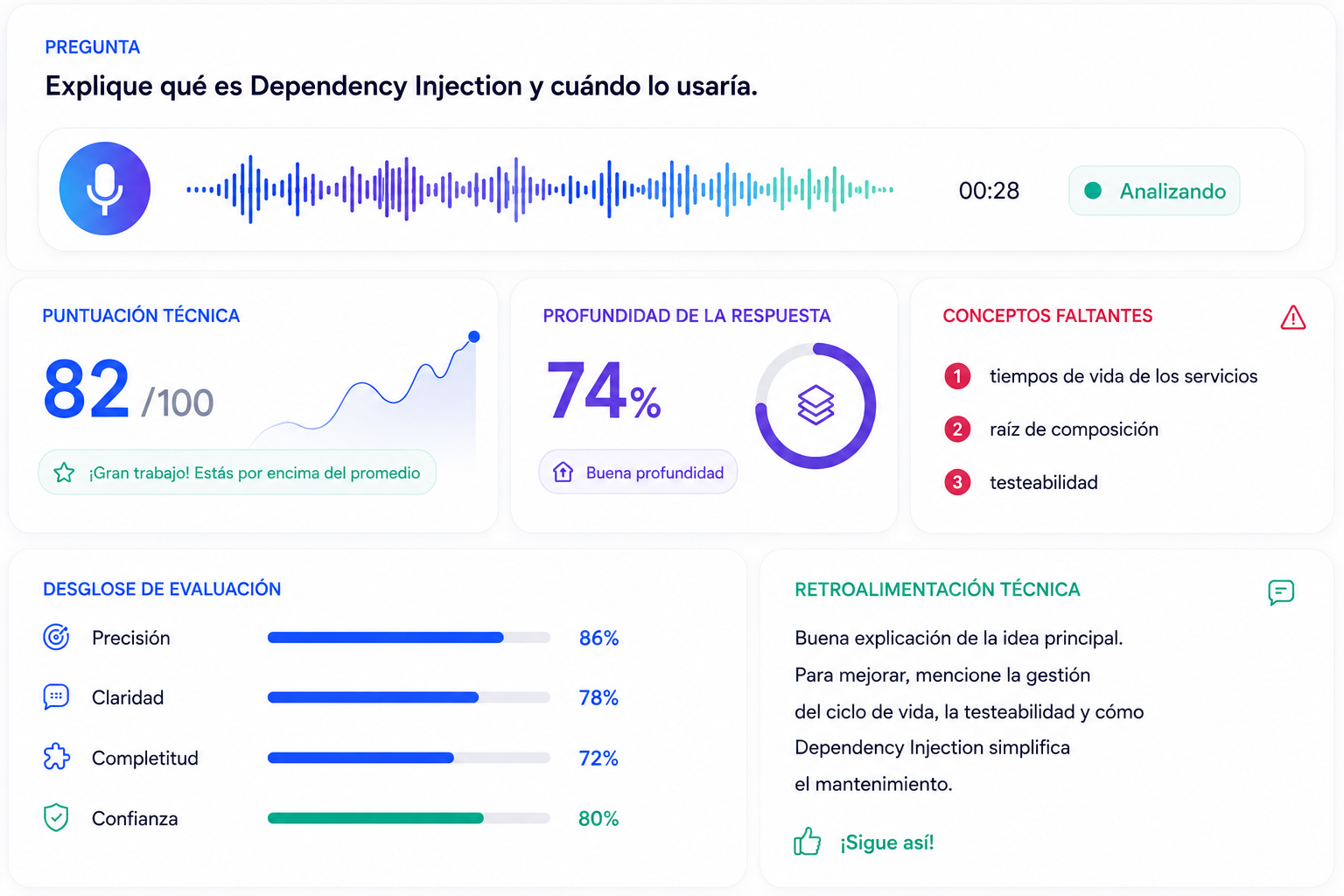Click the Buena profundidad badge
Image resolution: width=1344 pixels, height=896 pixels.
pyautogui.click(x=638, y=472)
